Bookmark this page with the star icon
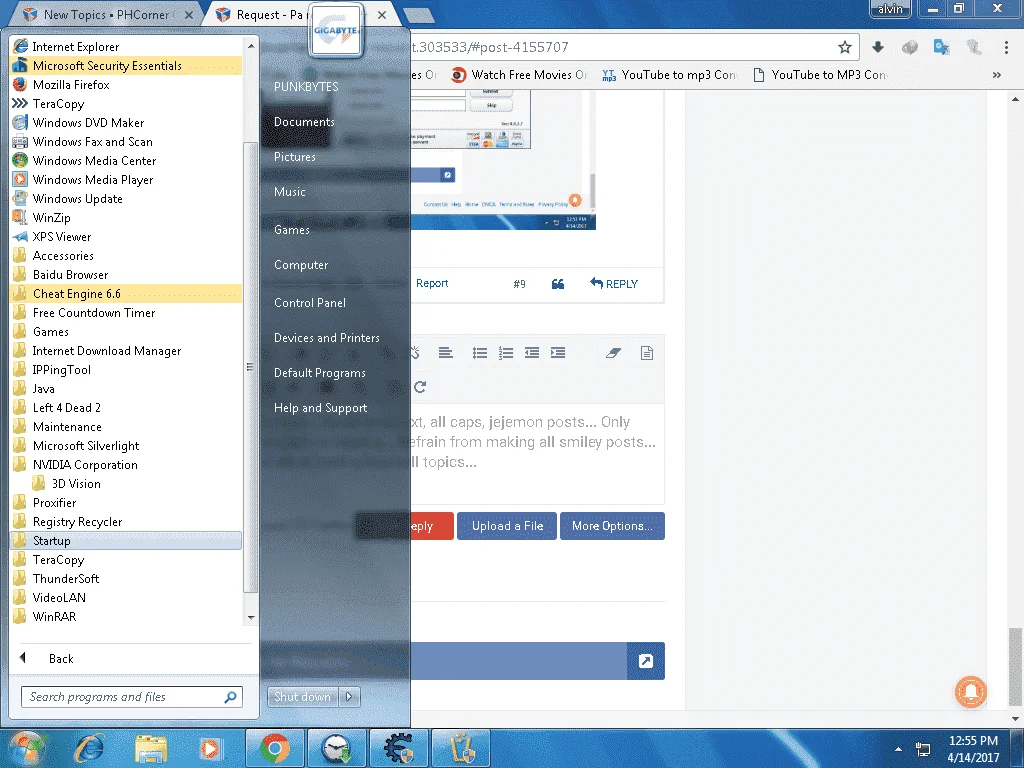 [x=844, y=47]
